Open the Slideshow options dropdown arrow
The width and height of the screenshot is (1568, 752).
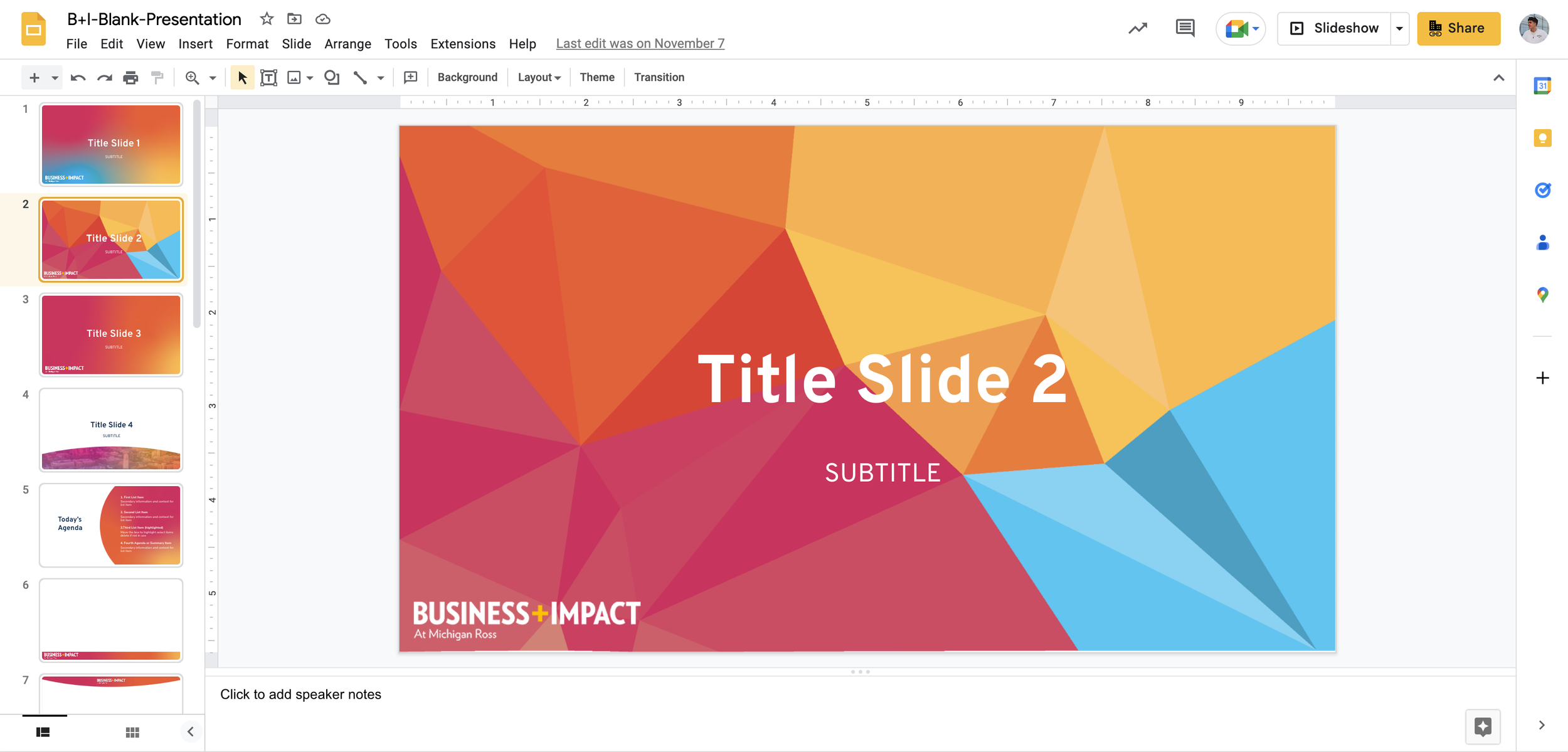1399,28
